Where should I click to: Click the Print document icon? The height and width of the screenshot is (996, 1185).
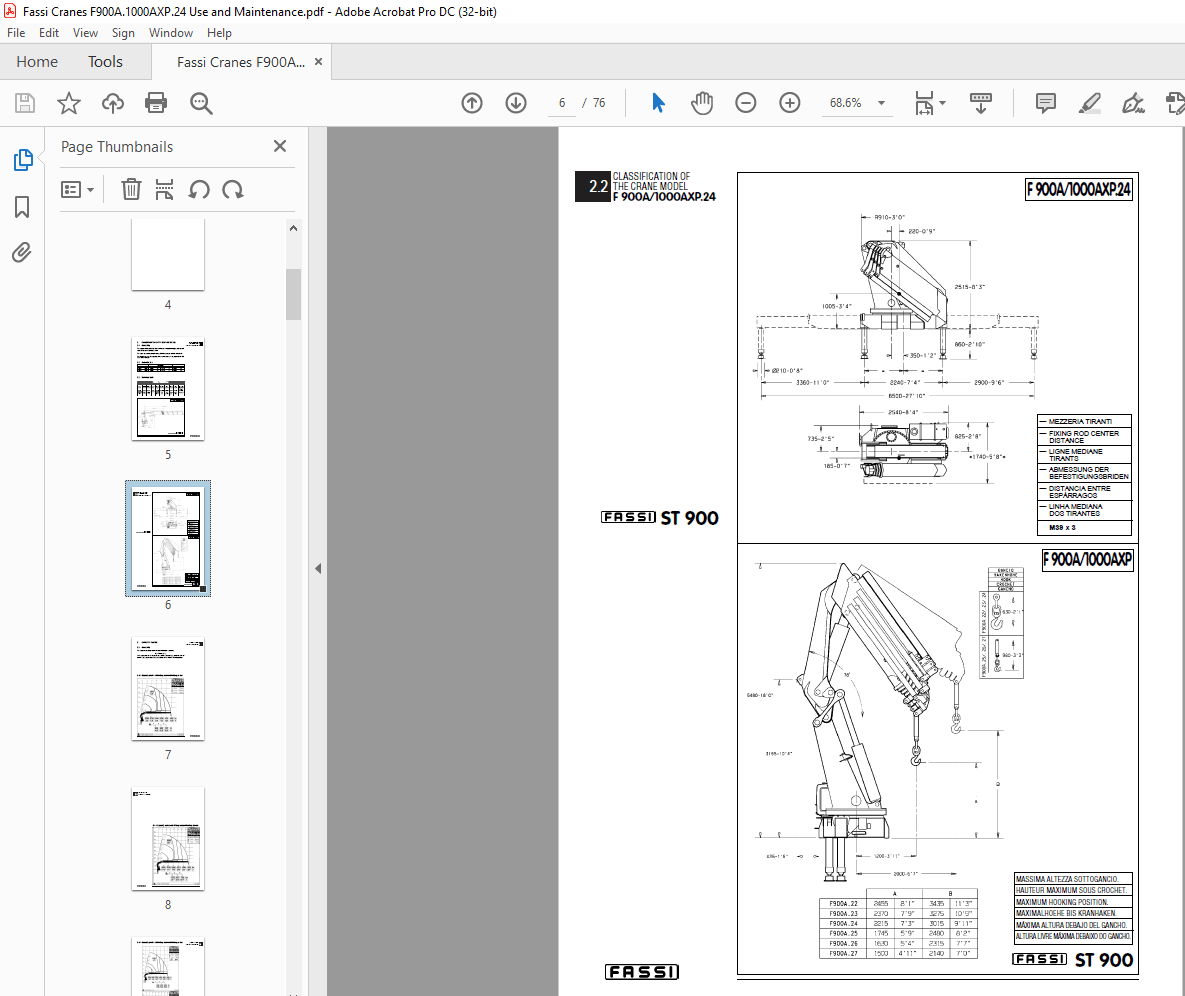click(x=156, y=102)
